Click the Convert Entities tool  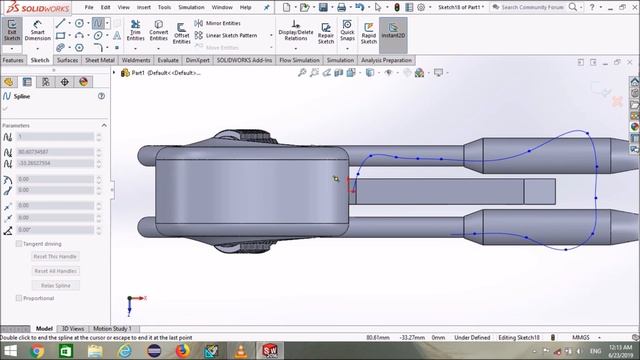click(158, 30)
